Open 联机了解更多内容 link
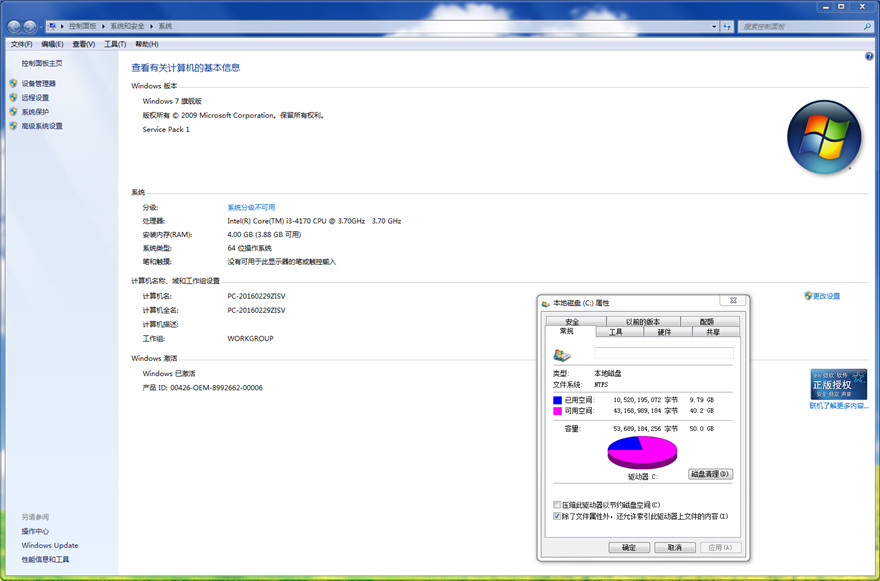880x581 pixels. (838, 405)
